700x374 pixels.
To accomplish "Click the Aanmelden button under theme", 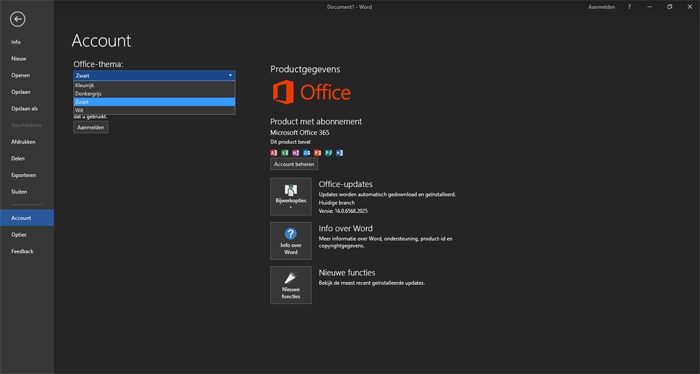I will pyautogui.click(x=91, y=127).
